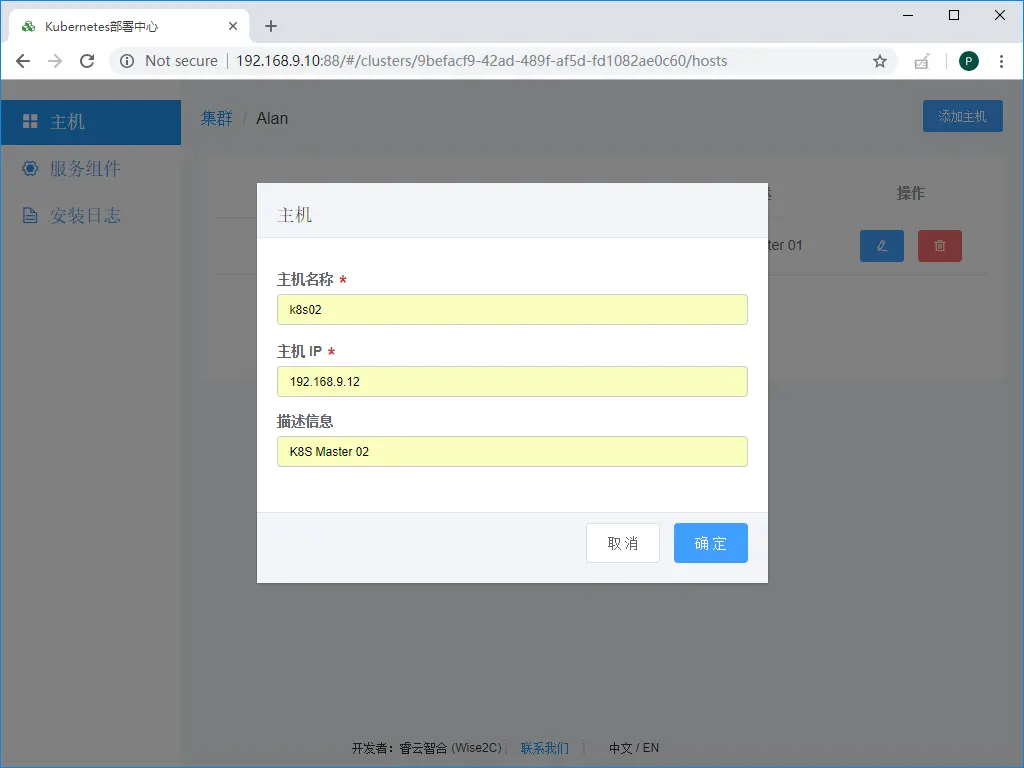Image resolution: width=1024 pixels, height=768 pixels.
Task: Focus the 主机 IP field with 192.168.9.12
Action: pyautogui.click(x=512, y=381)
